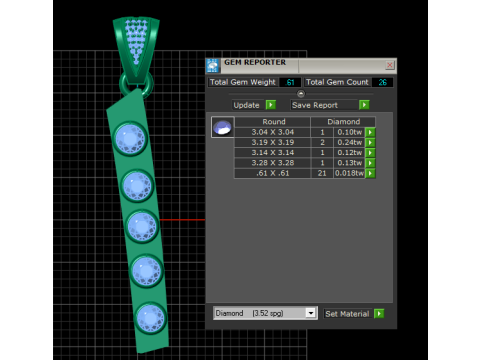
Task: Click the 0.018tw weight cell
Action: [x=349, y=173]
